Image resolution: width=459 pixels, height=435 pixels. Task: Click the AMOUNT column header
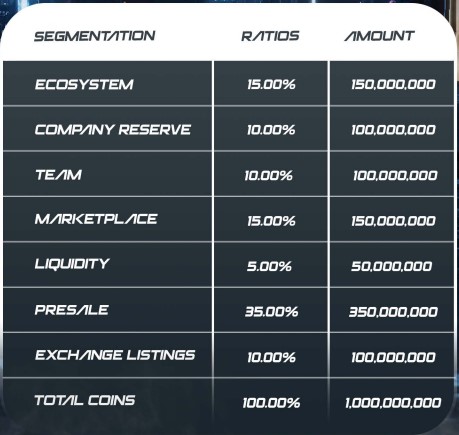click(379, 36)
